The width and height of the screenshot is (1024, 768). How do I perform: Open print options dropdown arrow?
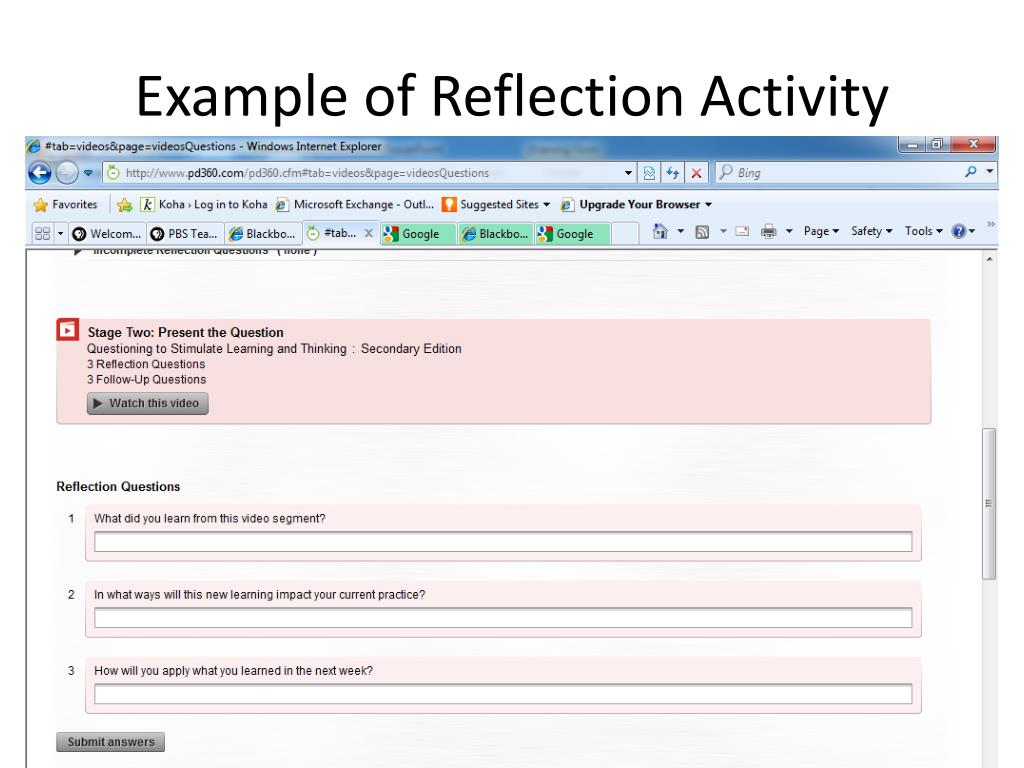[x=788, y=231]
